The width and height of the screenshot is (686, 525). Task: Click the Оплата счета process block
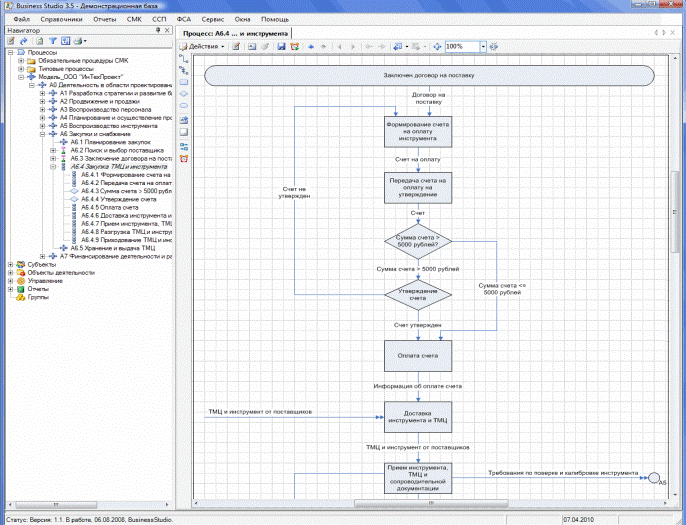tap(418, 353)
